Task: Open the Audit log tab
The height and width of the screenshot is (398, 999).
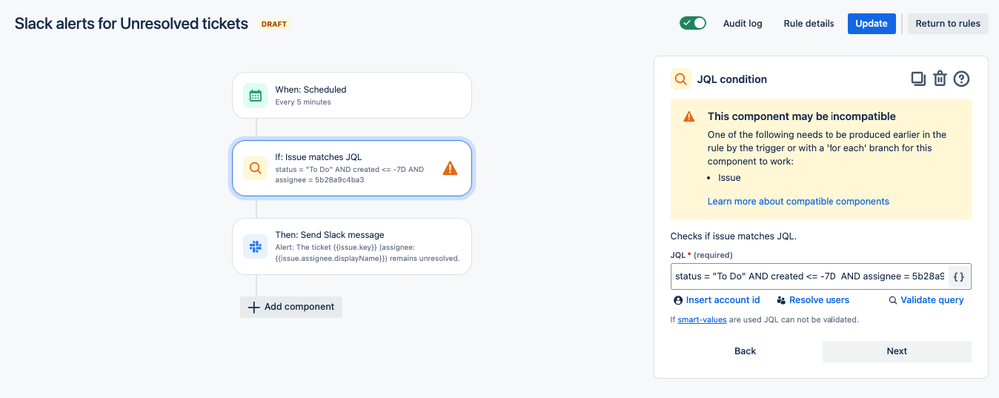Action: [x=742, y=24]
